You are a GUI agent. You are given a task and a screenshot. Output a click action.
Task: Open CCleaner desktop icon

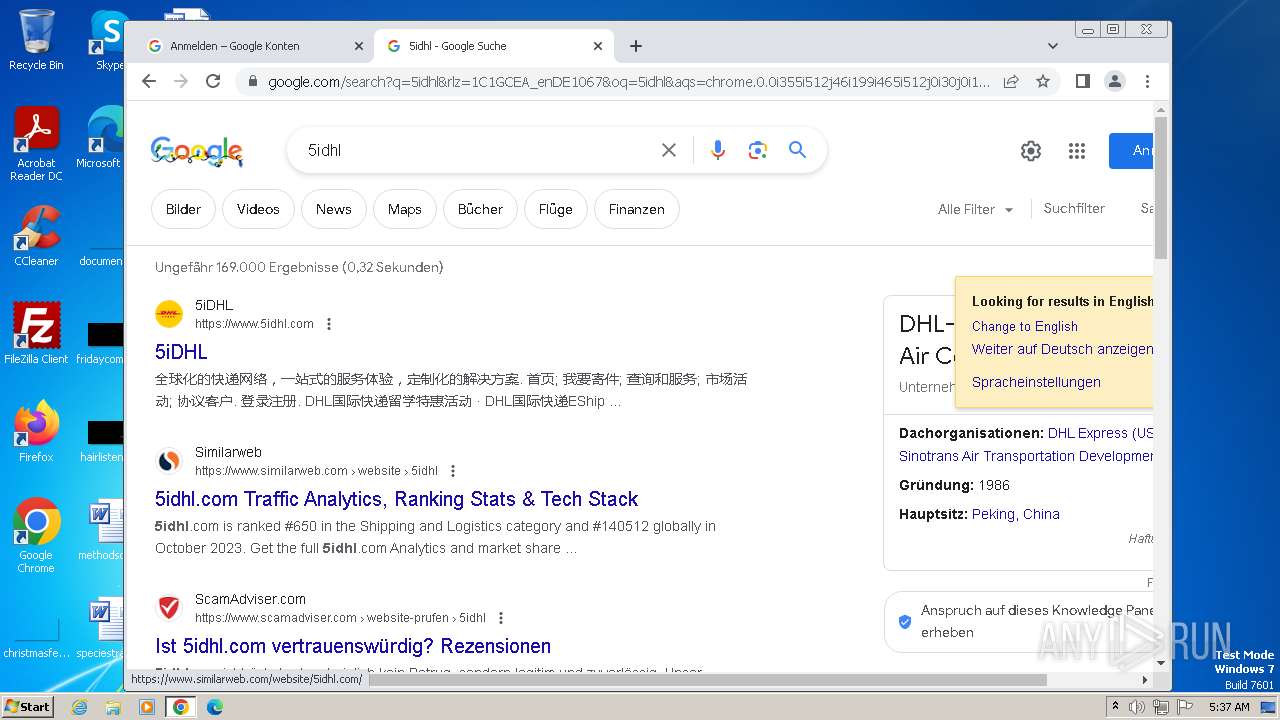pyautogui.click(x=36, y=236)
